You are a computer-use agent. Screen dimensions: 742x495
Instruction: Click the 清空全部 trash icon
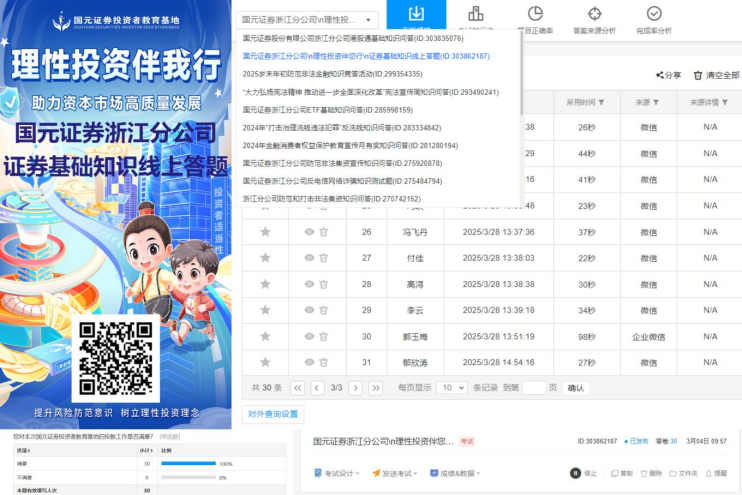698,75
